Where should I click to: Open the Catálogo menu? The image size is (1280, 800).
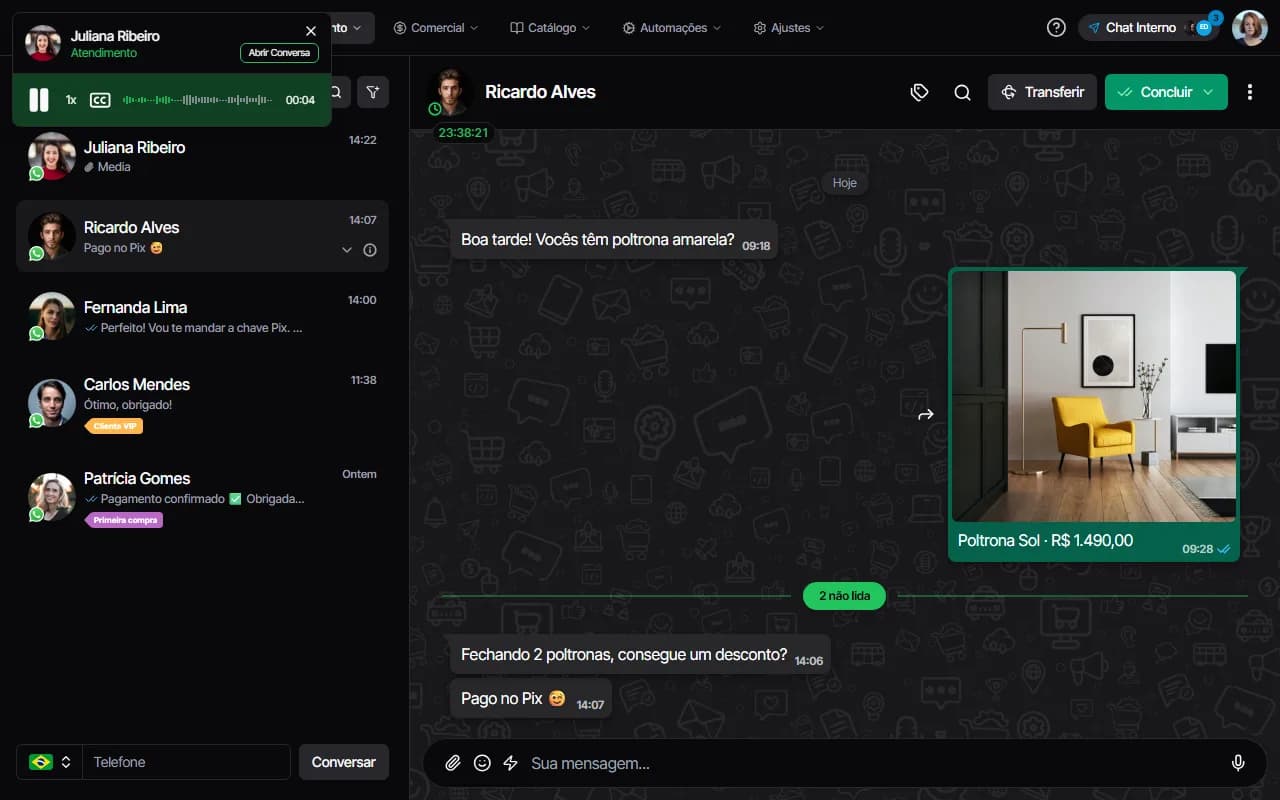pos(550,28)
